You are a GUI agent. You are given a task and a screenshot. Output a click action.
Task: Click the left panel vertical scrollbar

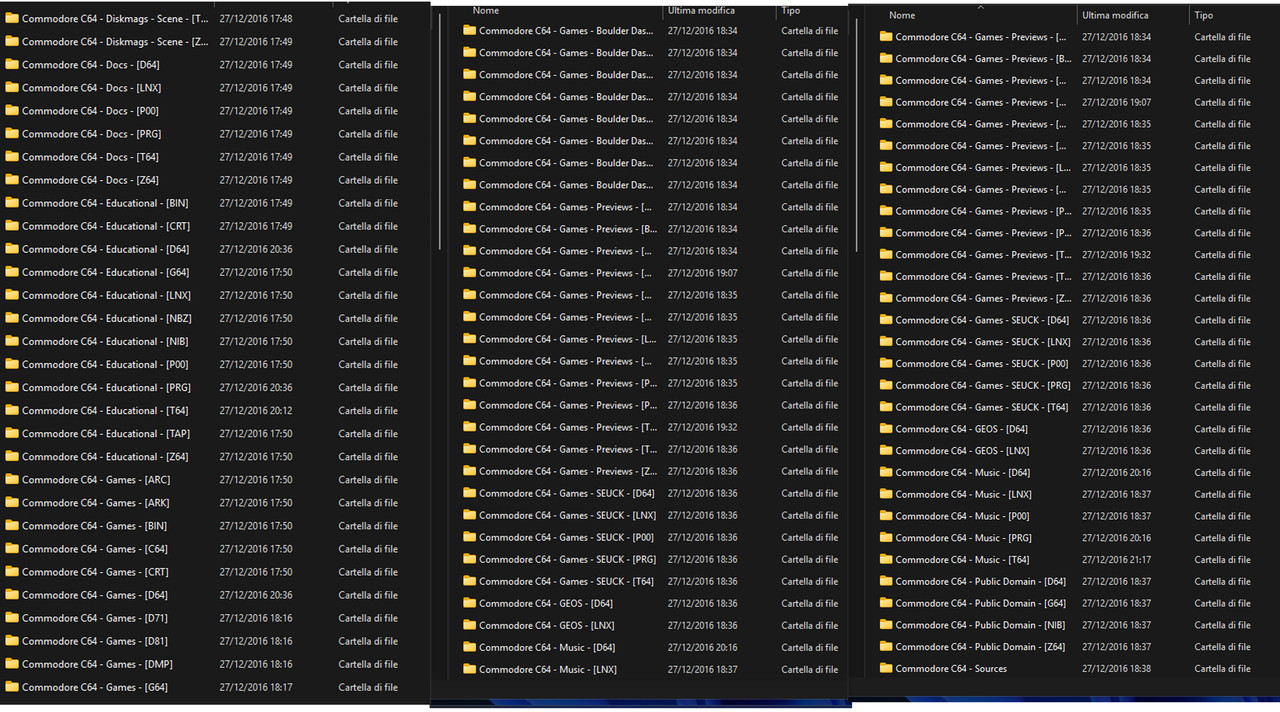(x=439, y=130)
